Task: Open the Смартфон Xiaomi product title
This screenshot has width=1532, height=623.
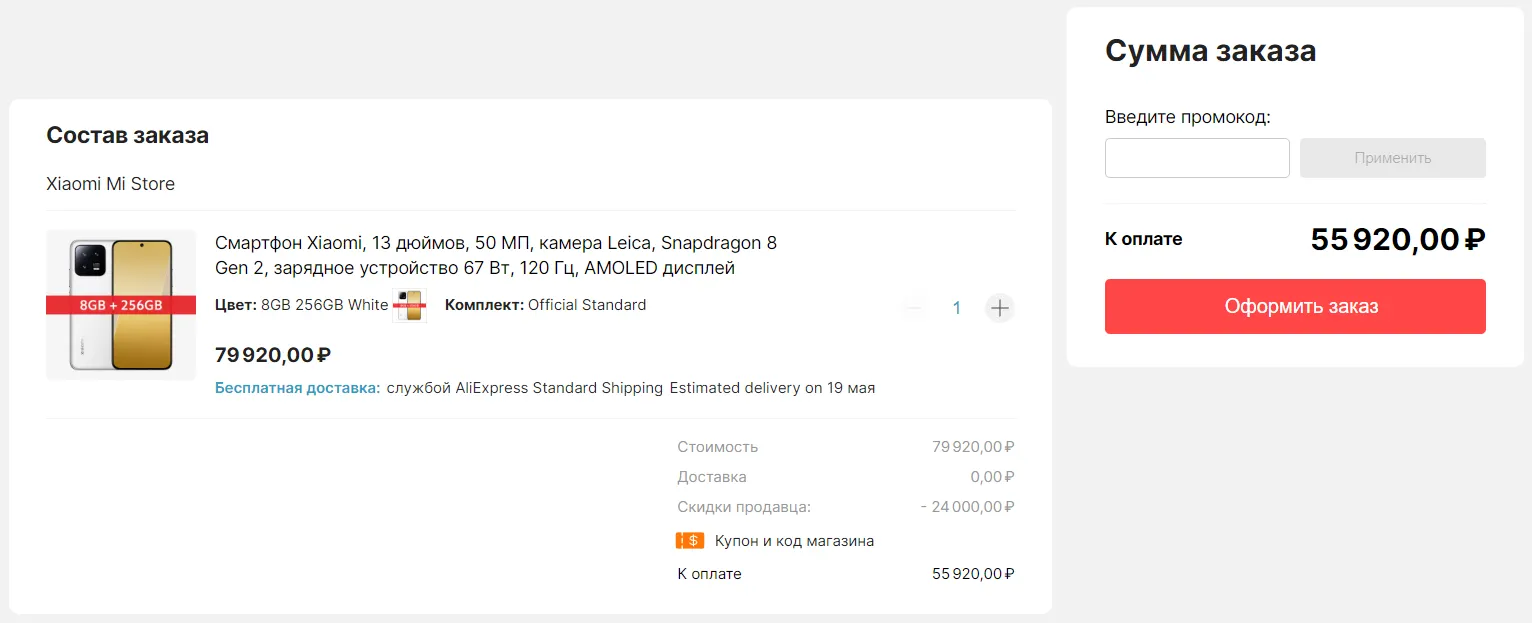Action: 496,255
